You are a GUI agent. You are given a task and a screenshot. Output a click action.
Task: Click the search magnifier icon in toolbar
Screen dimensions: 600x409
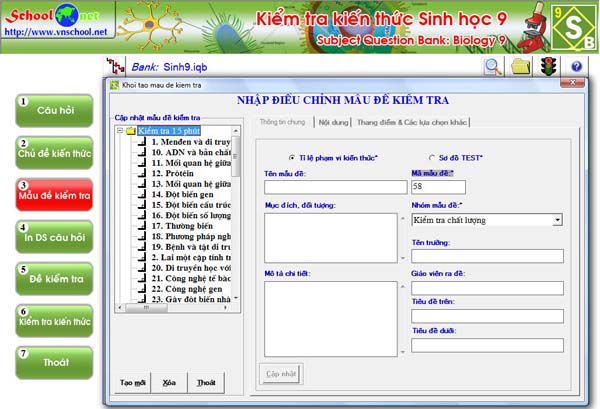pos(493,67)
